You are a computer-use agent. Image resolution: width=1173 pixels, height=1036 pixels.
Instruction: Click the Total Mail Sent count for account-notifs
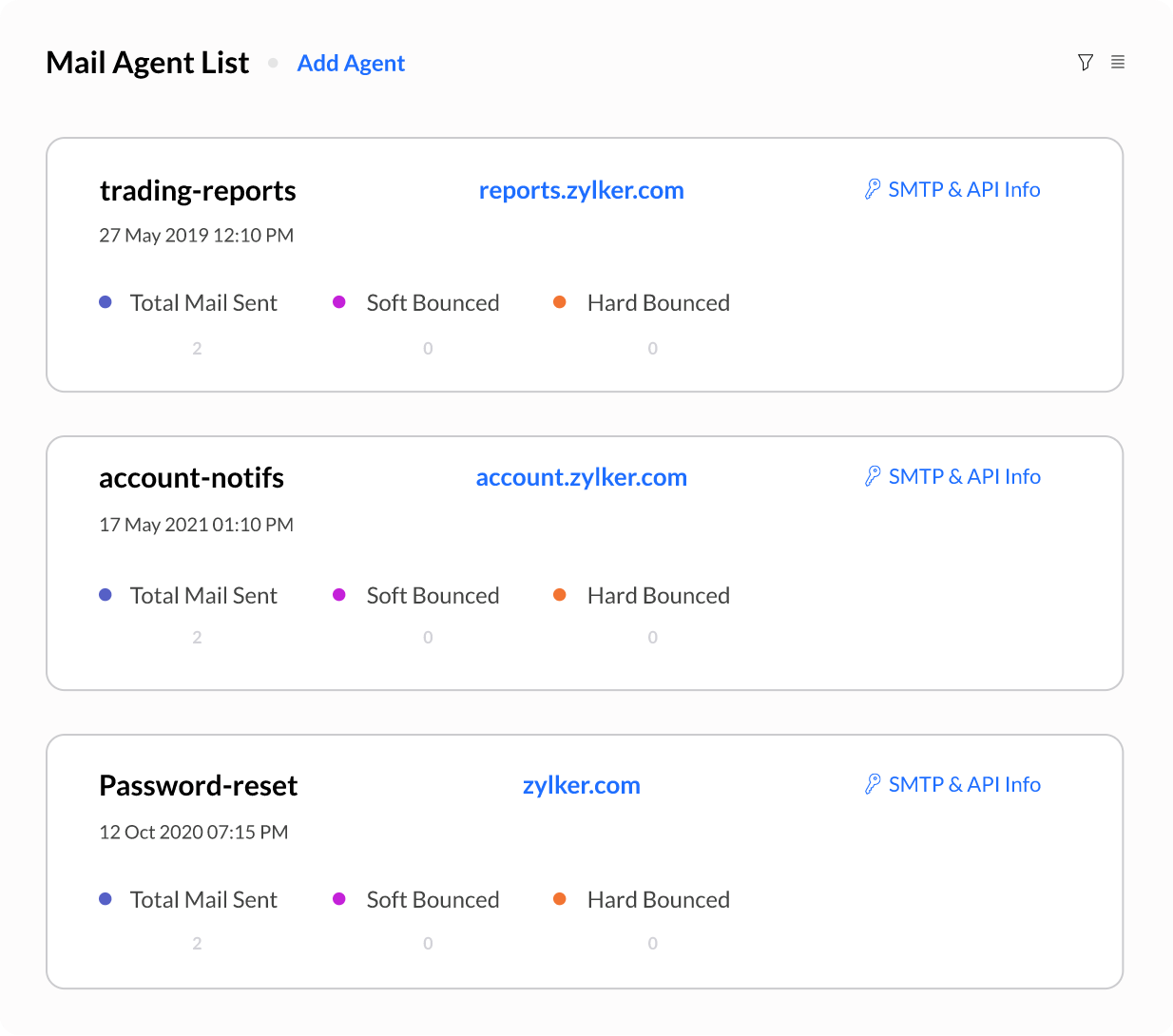point(197,637)
